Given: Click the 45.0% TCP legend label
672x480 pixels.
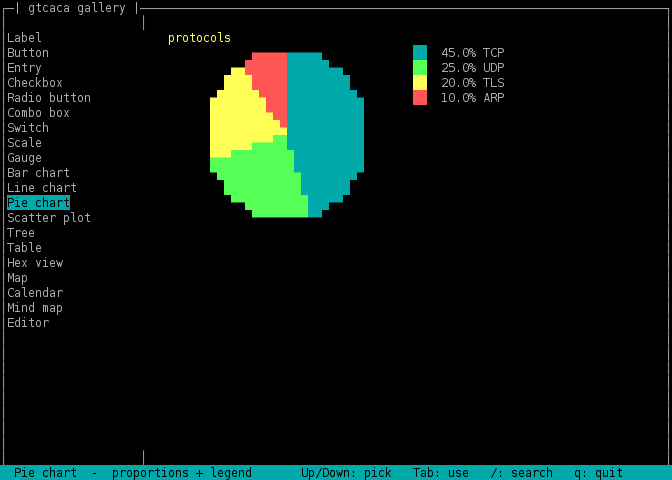Looking at the screenshot, I should click(473, 53).
